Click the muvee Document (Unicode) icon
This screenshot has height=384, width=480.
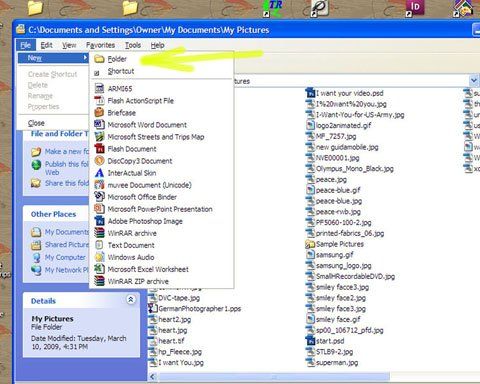coord(99,185)
